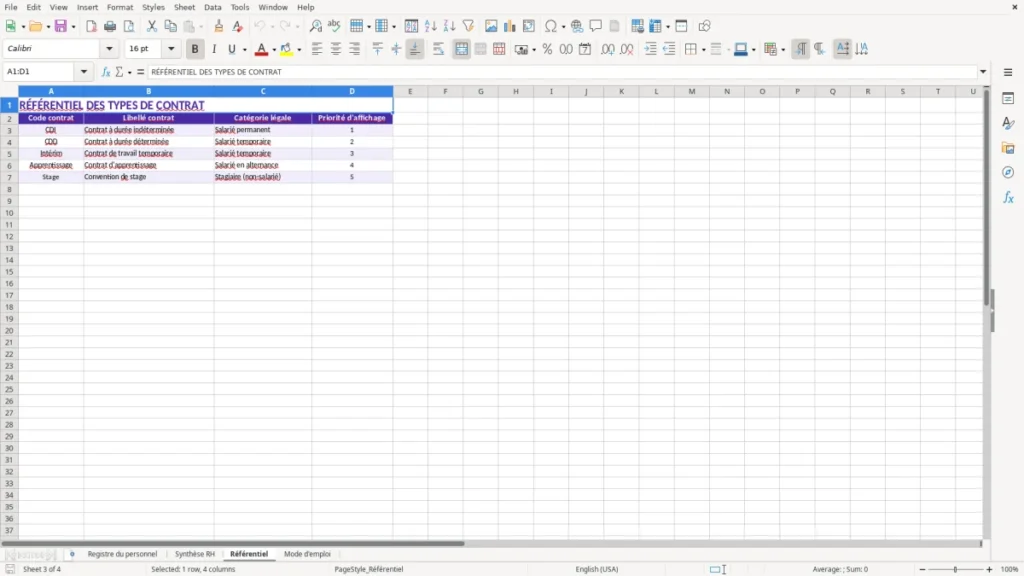Run the spelling check
1024x576 pixels.
click(x=334, y=26)
